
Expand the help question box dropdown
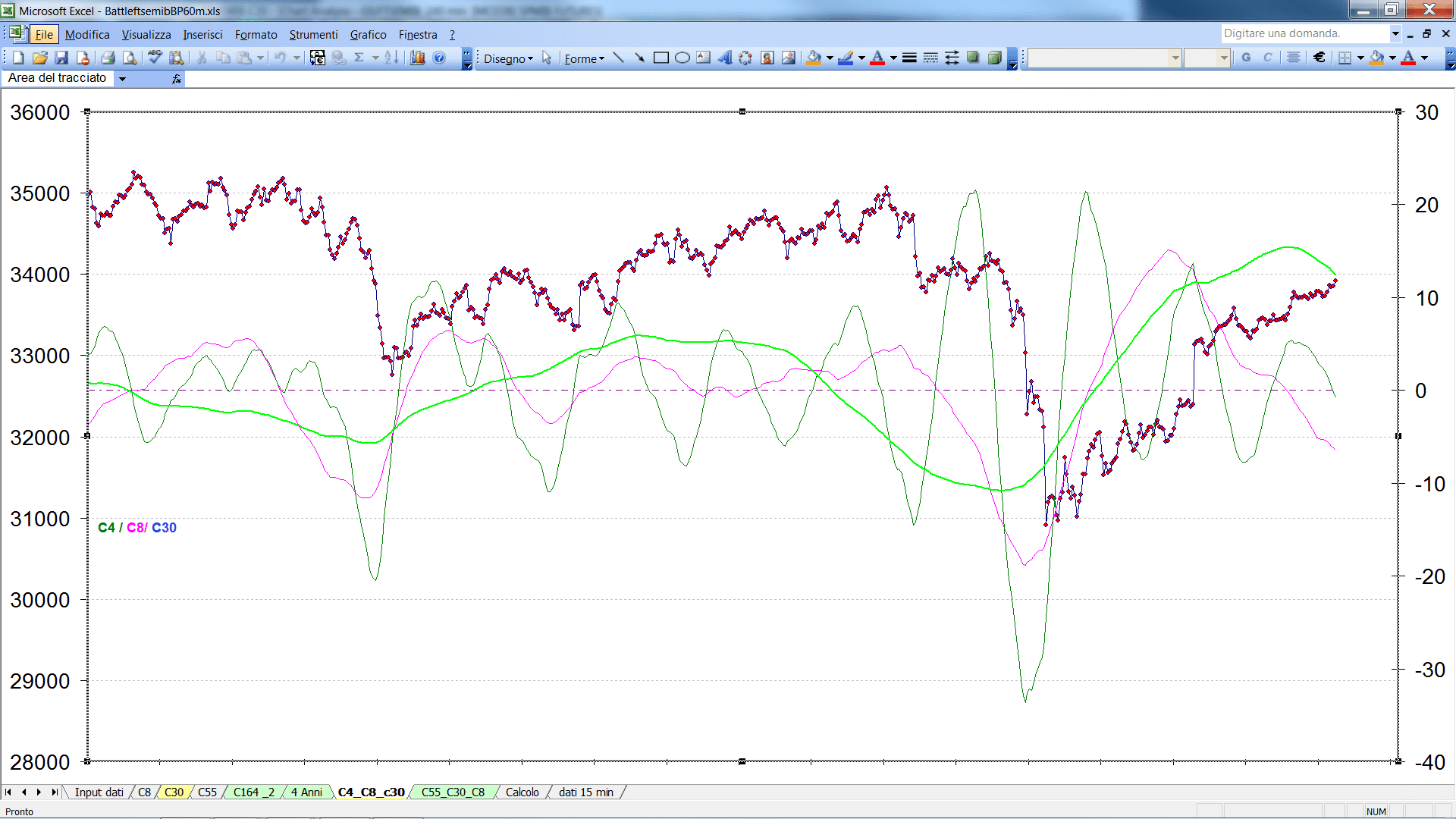[x=1395, y=33]
